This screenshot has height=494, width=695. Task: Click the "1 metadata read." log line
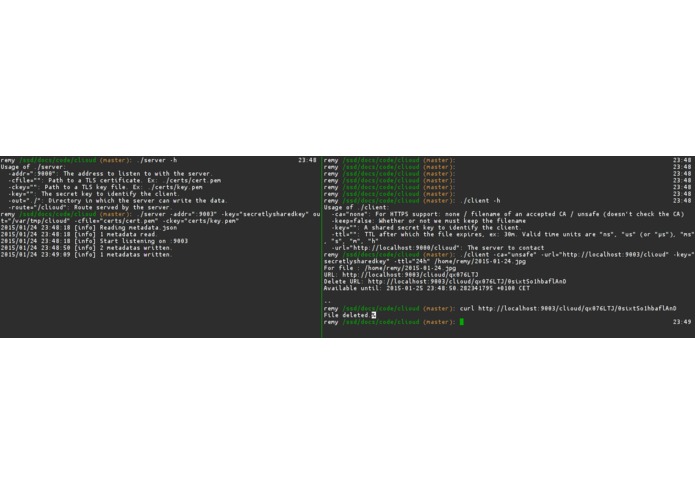(x=78, y=234)
